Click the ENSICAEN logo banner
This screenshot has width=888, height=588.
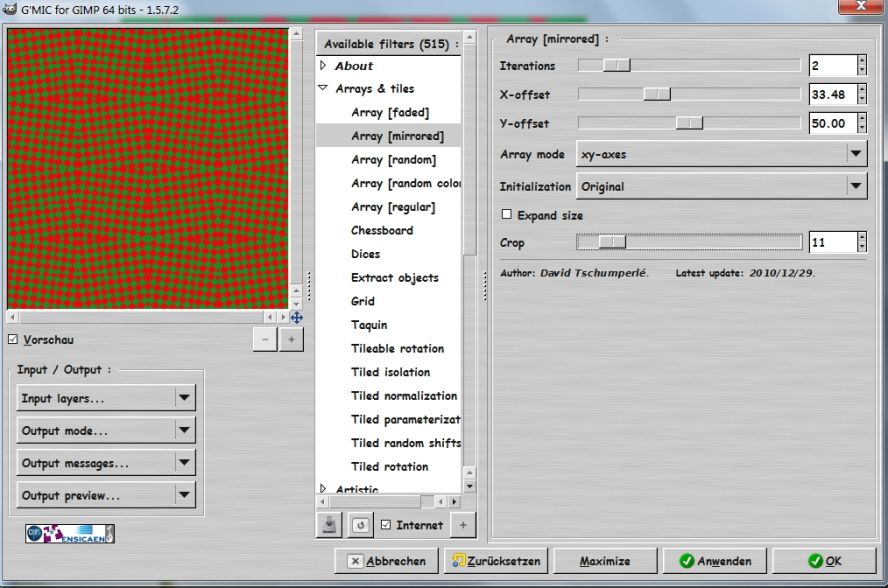pos(70,533)
